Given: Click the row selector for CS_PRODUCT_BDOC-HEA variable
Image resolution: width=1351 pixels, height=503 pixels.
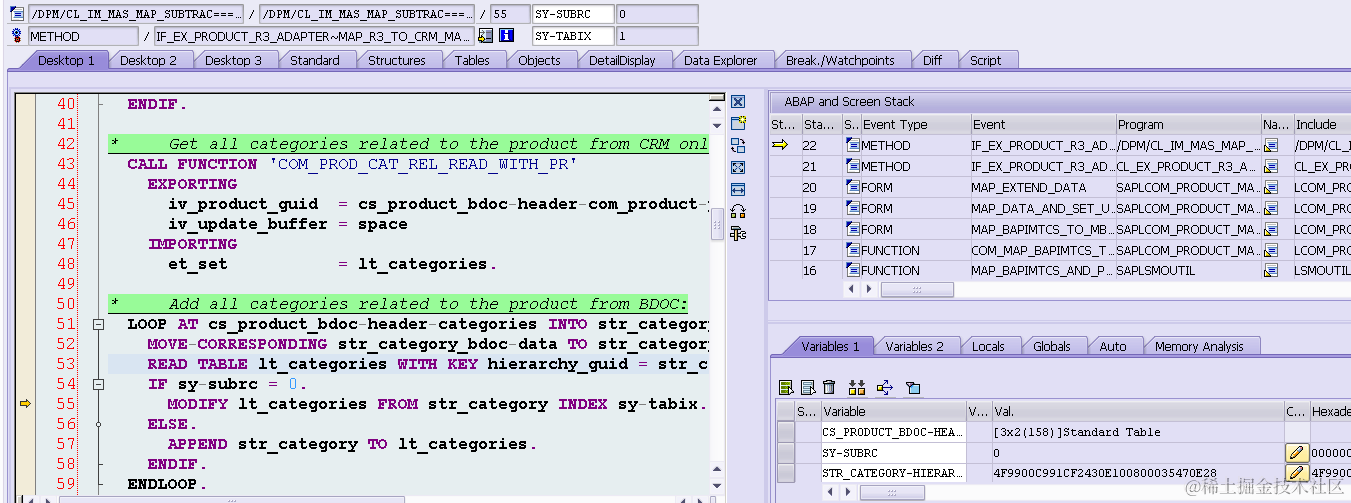Looking at the screenshot, I should point(786,432).
